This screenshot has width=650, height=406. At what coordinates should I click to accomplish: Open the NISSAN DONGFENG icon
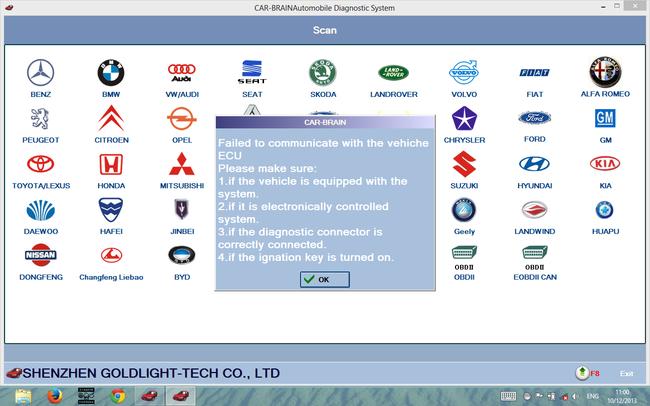point(41,255)
